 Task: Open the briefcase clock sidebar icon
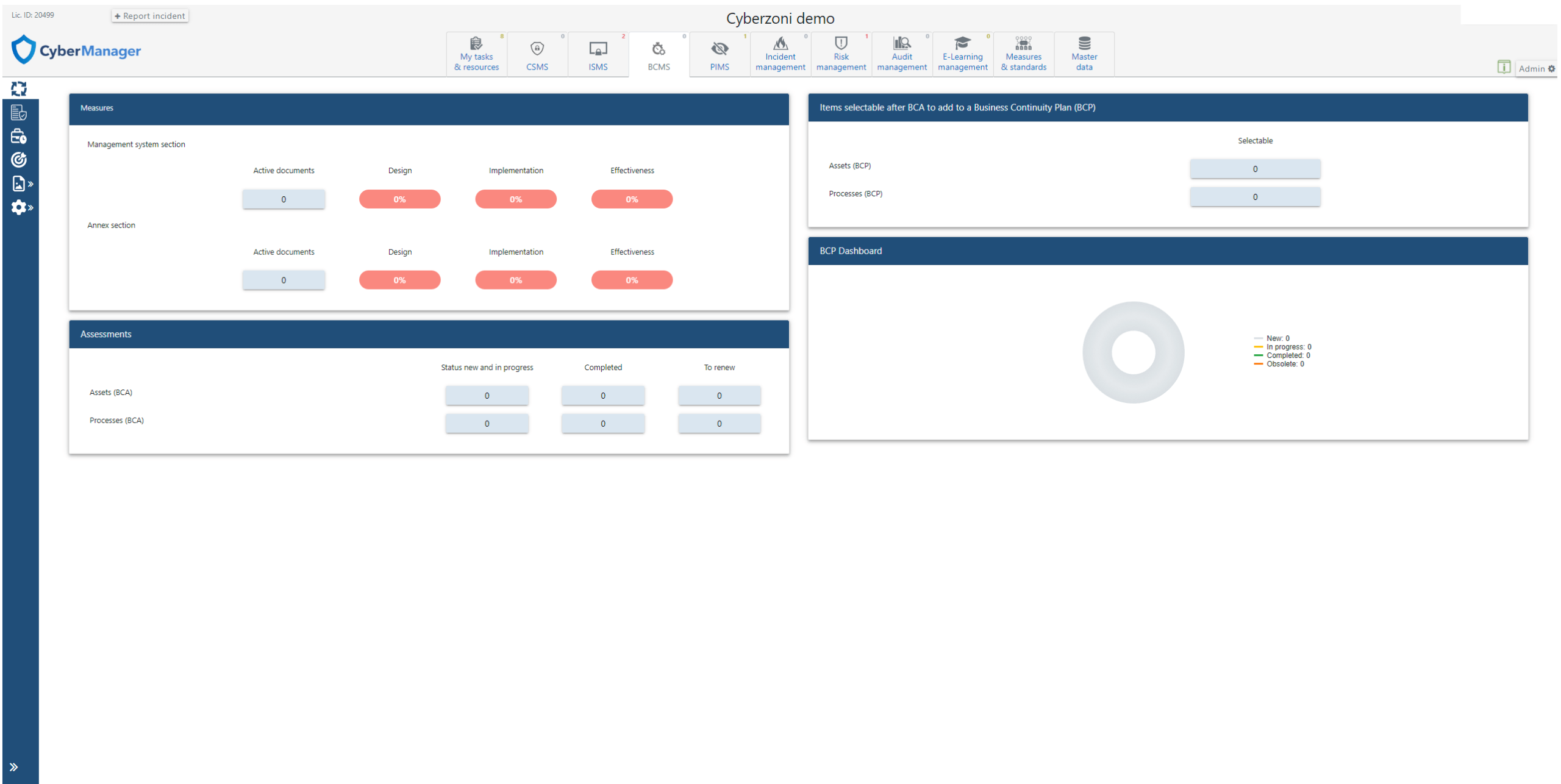[19, 136]
